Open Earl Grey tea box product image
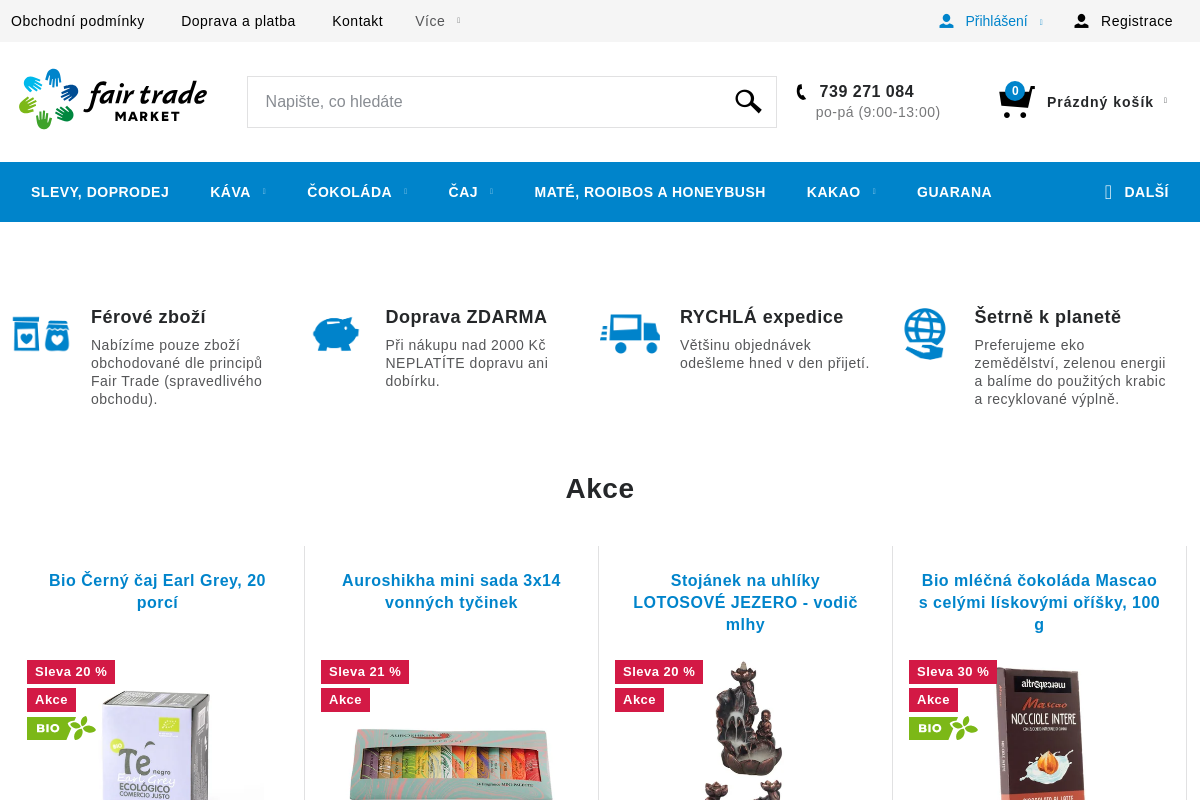Image resolution: width=1200 pixels, height=800 pixels. tap(157, 745)
